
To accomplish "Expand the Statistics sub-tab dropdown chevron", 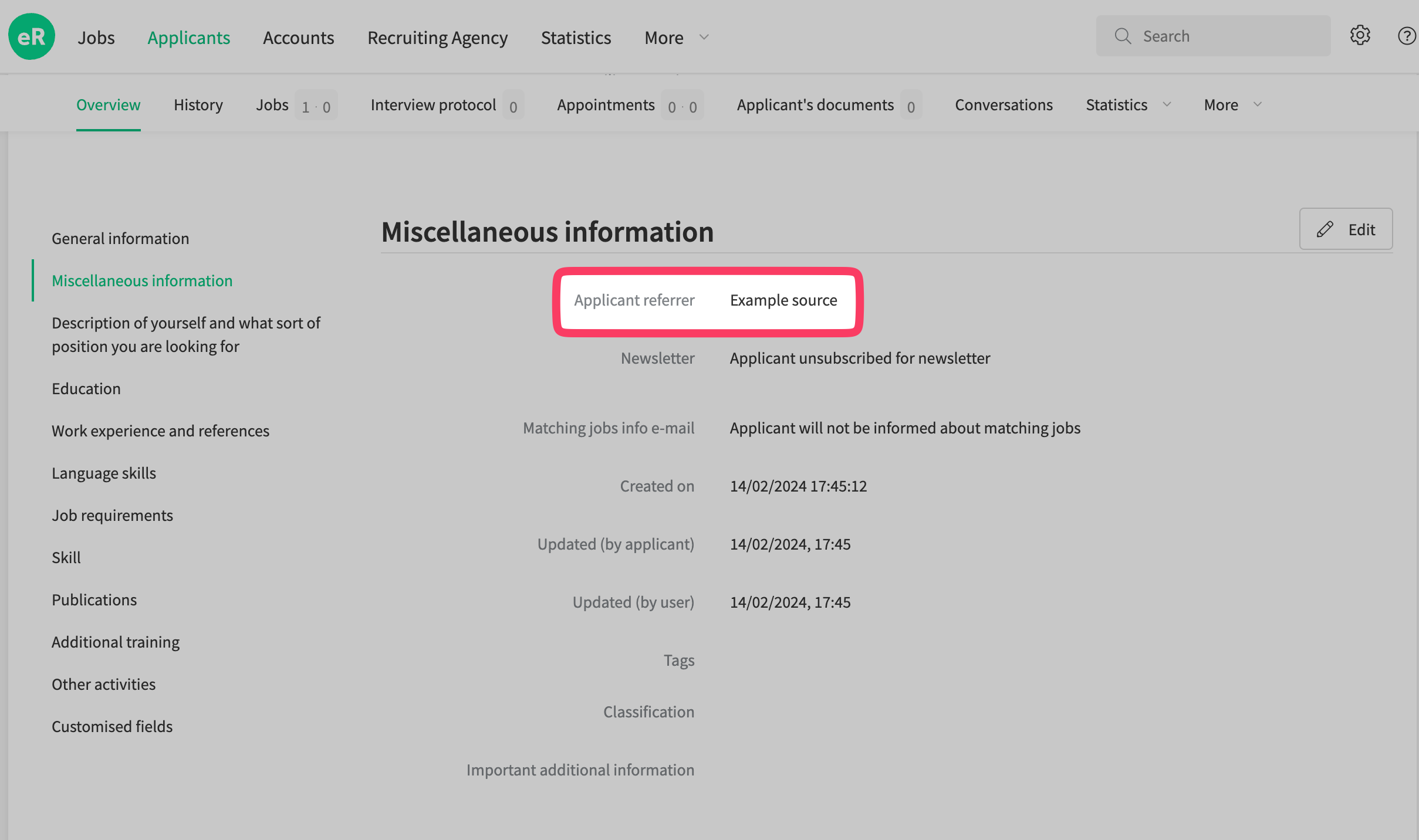I will pos(1167,104).
